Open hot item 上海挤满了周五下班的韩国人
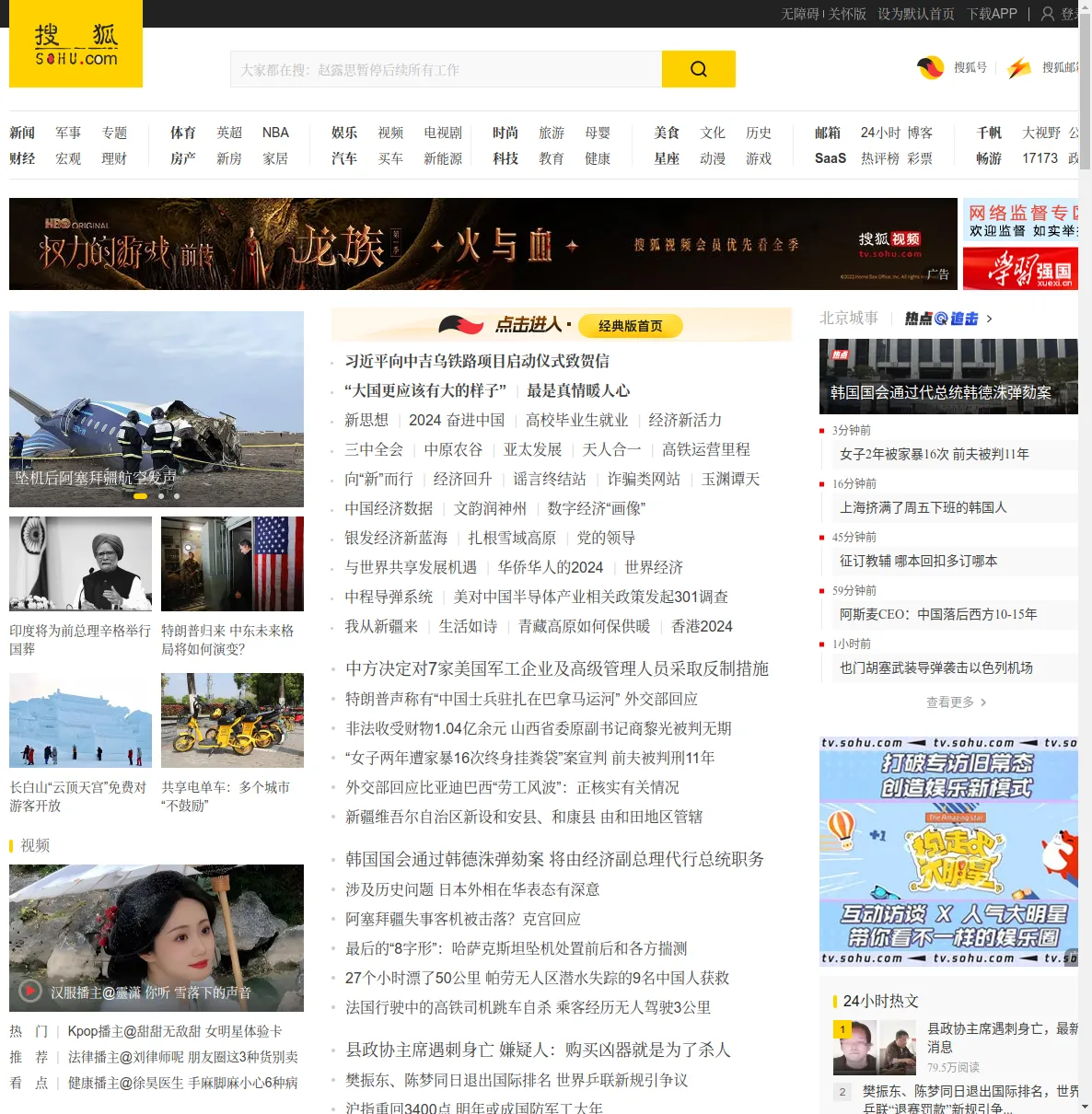 tap(924, 507)
